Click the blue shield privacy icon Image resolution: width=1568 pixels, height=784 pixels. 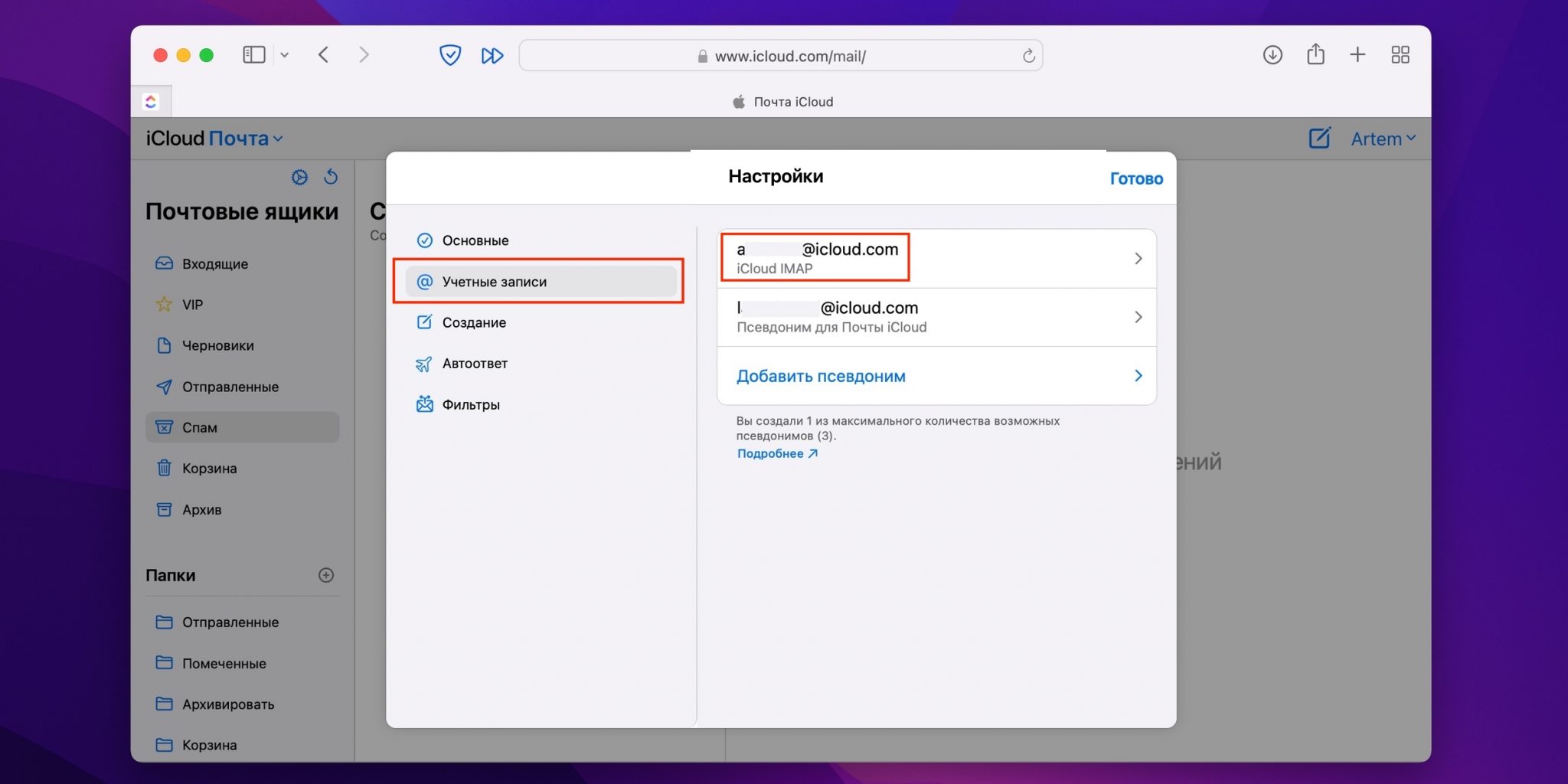tap(450, 55)
